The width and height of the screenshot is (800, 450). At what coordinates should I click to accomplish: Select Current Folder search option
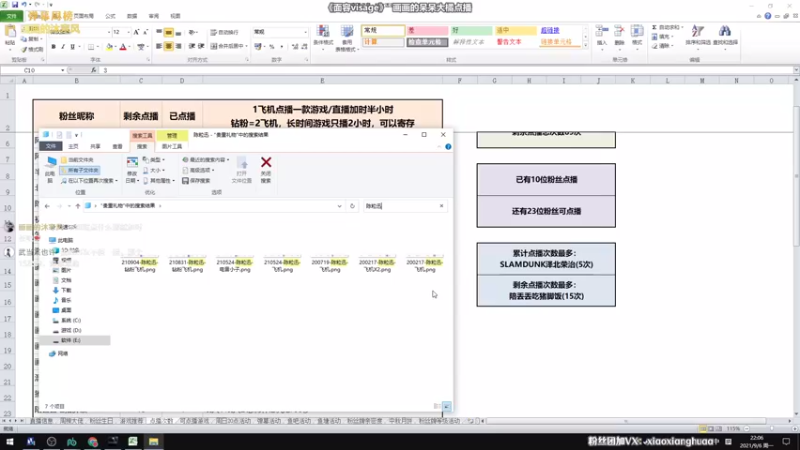tap(77, 160)
